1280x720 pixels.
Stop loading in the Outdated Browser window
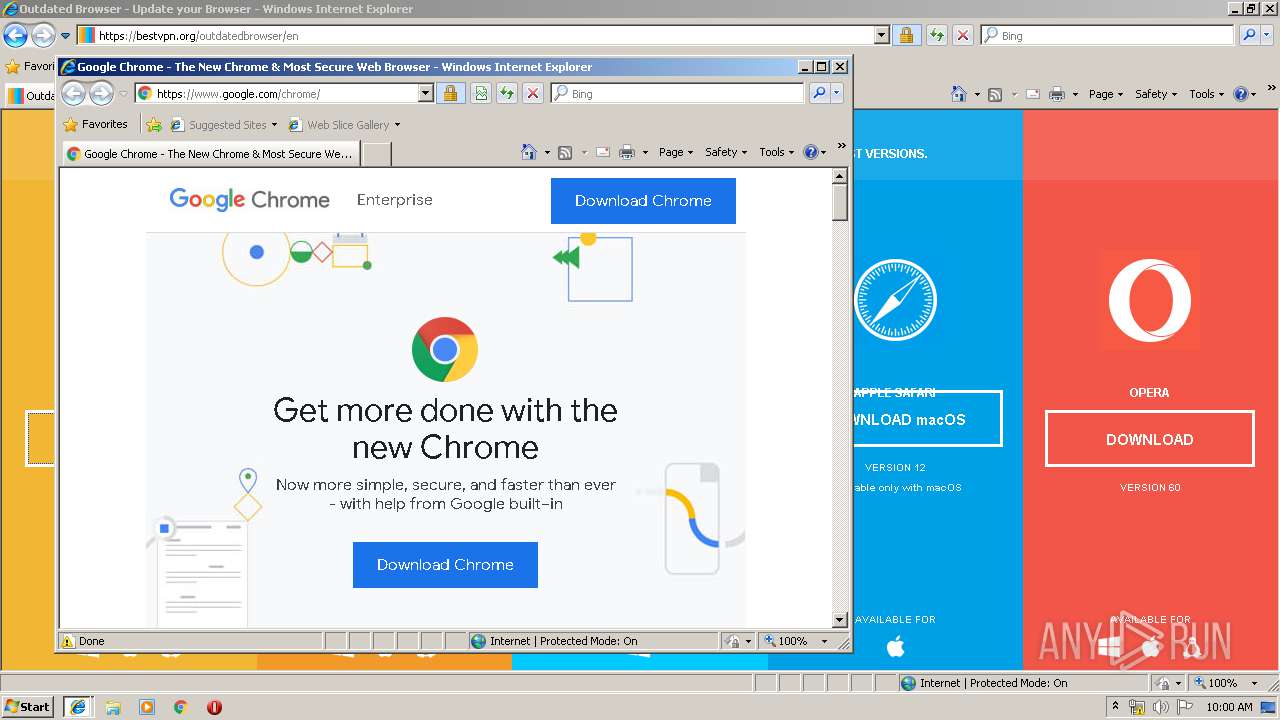(x=963, y=36)
